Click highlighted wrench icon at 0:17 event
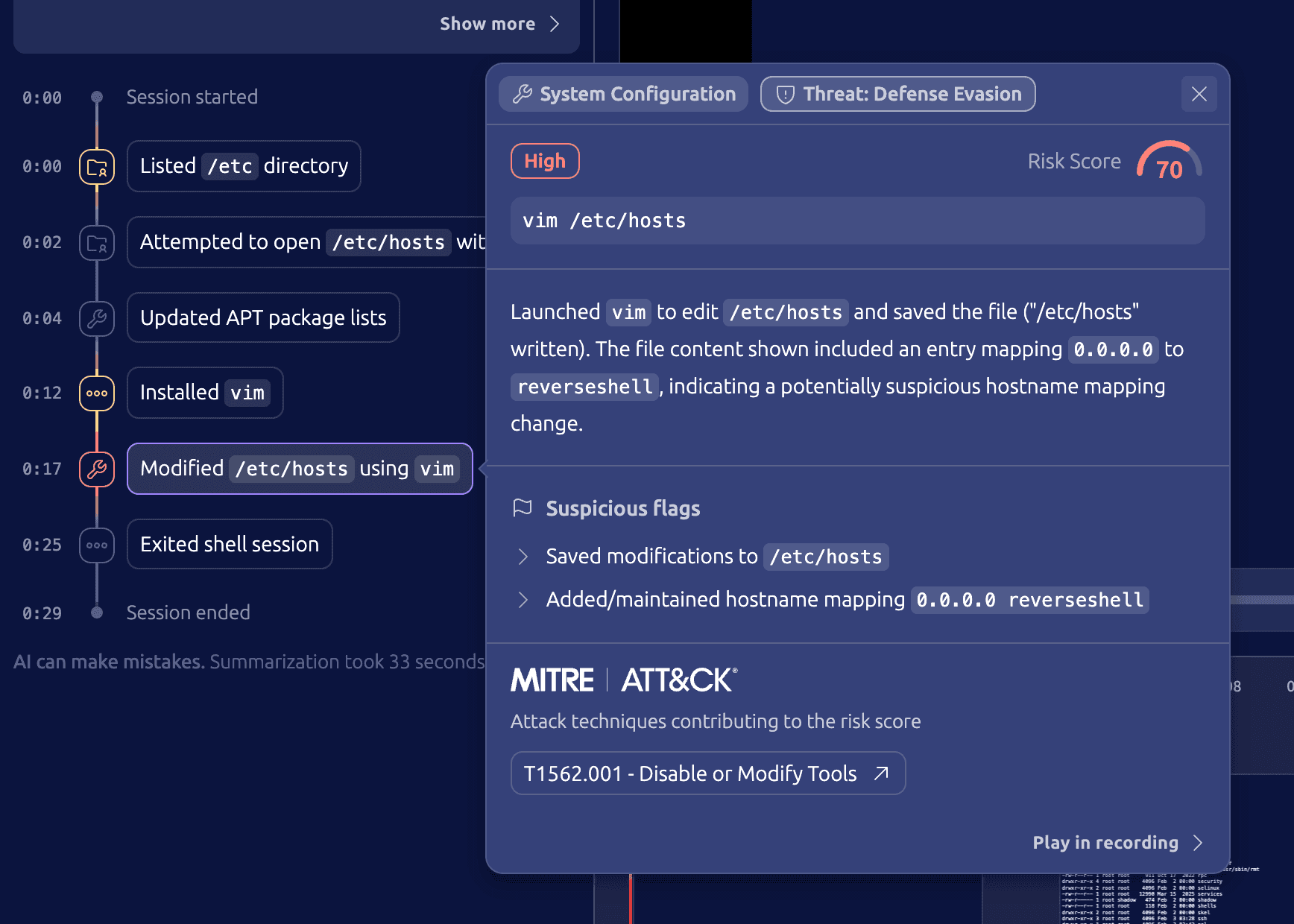 [97, 469]
